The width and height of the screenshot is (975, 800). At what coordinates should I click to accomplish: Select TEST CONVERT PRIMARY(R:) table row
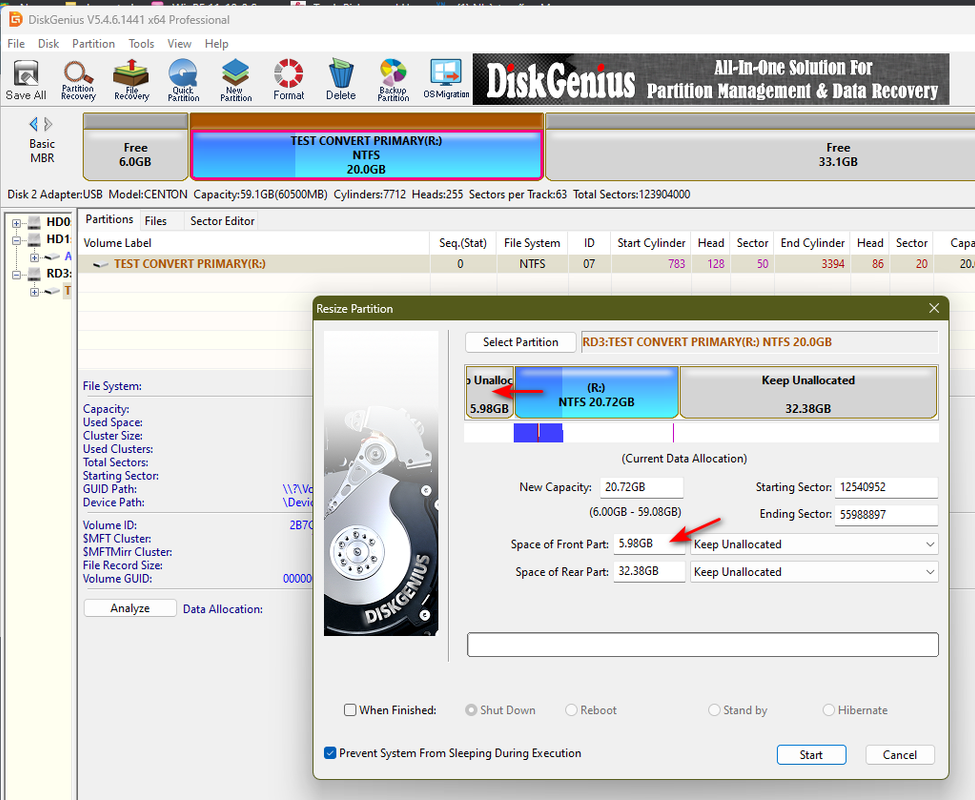click(526, 264)
